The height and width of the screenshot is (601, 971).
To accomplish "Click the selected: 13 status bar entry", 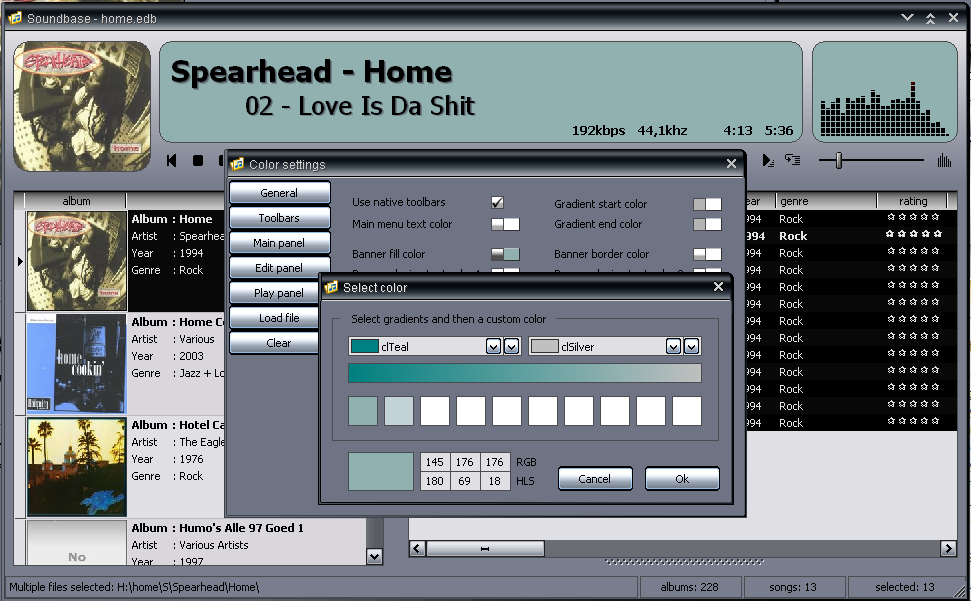I will pyautogui.click(x=904, y=587).
